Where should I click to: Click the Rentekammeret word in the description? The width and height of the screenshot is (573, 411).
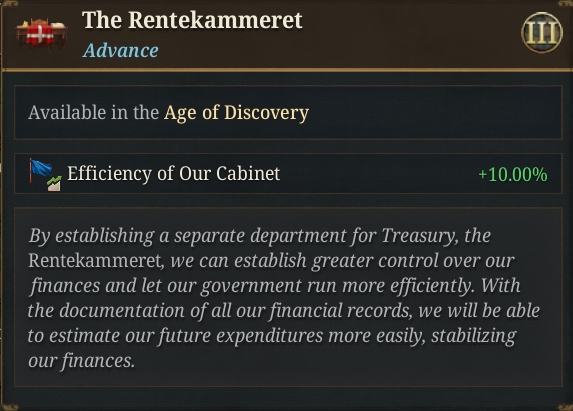[96, 260]
